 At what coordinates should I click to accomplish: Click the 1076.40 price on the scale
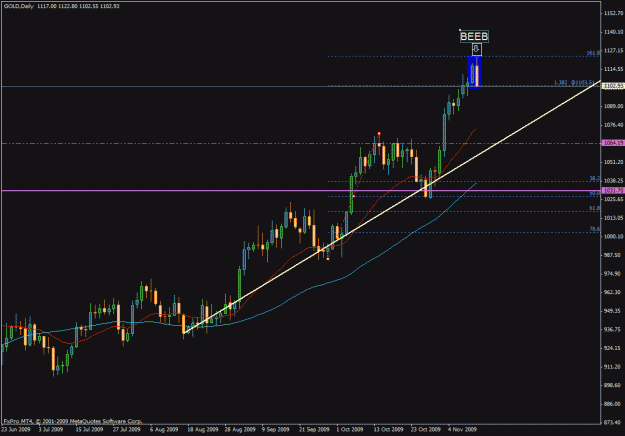pyautogui.click(x=613, y=125)
